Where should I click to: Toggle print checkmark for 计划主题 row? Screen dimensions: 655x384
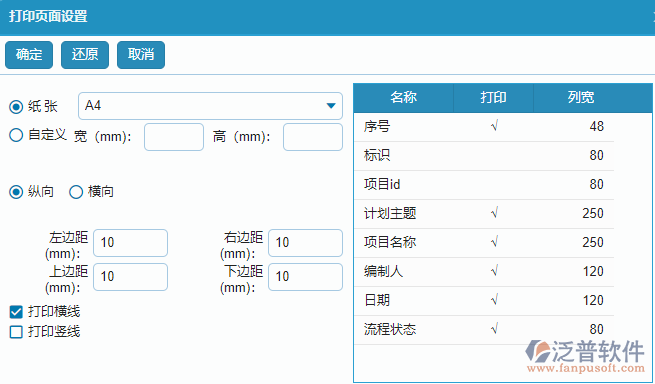coord(494,214)
